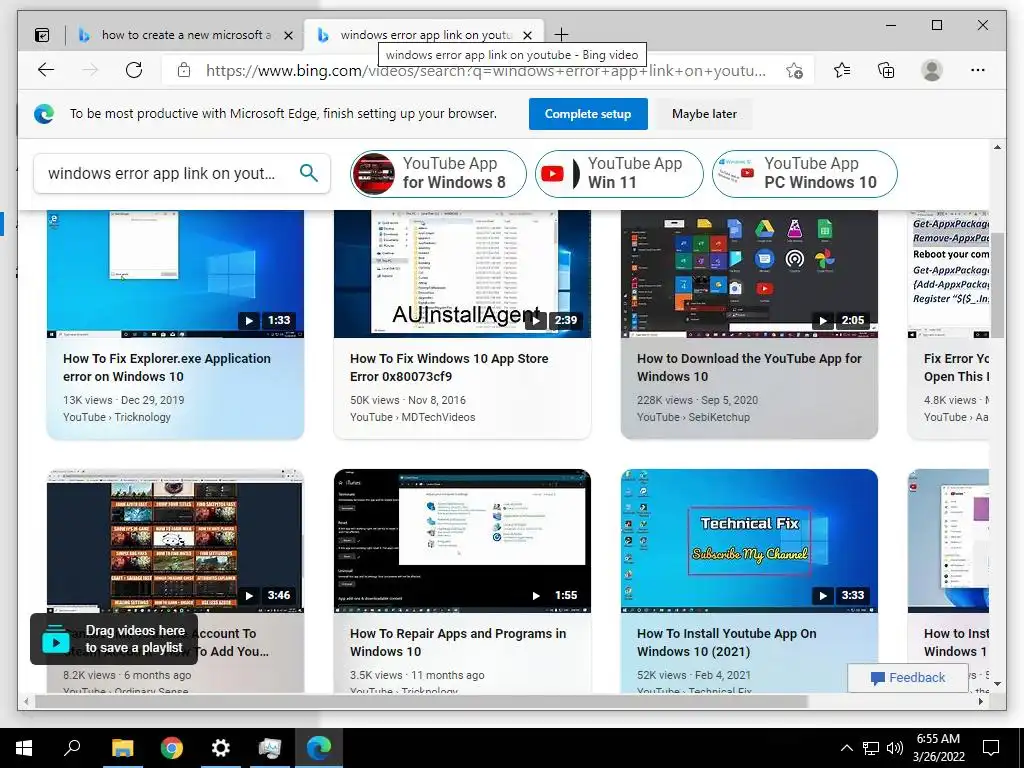
Task: Open the notification center icon
Action: click(x=991, y=748)
